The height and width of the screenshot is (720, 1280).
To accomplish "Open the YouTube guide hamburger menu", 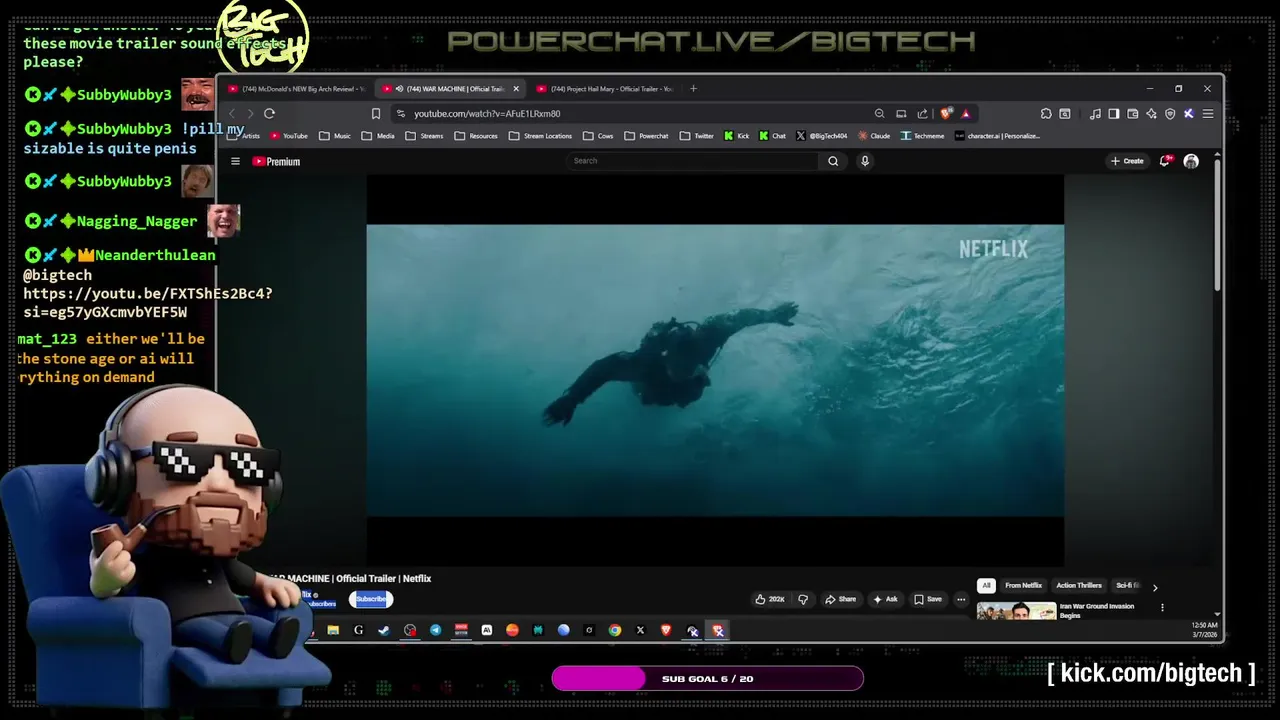I will point(235,161).
